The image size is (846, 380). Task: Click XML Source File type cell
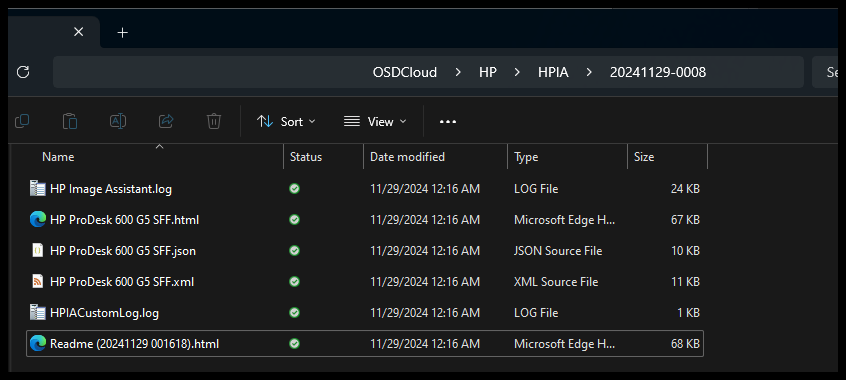tap(556, 282)
